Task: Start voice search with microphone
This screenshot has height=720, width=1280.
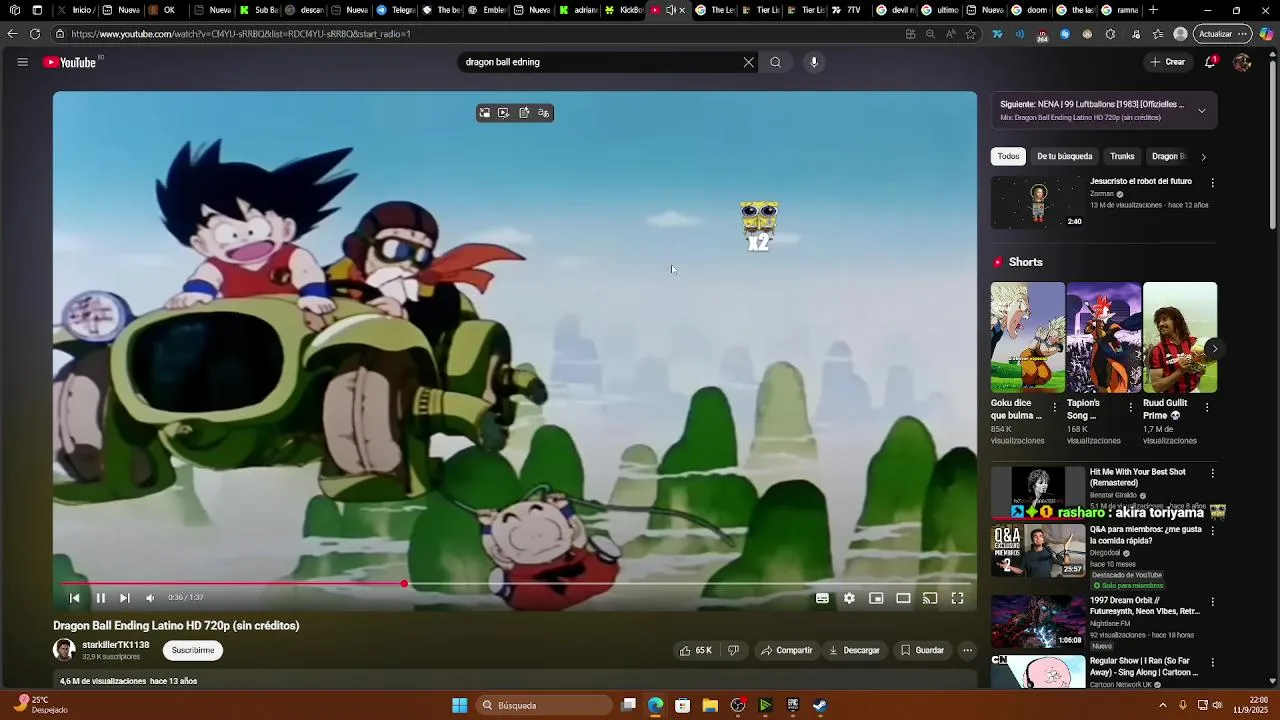Action: 814,62
